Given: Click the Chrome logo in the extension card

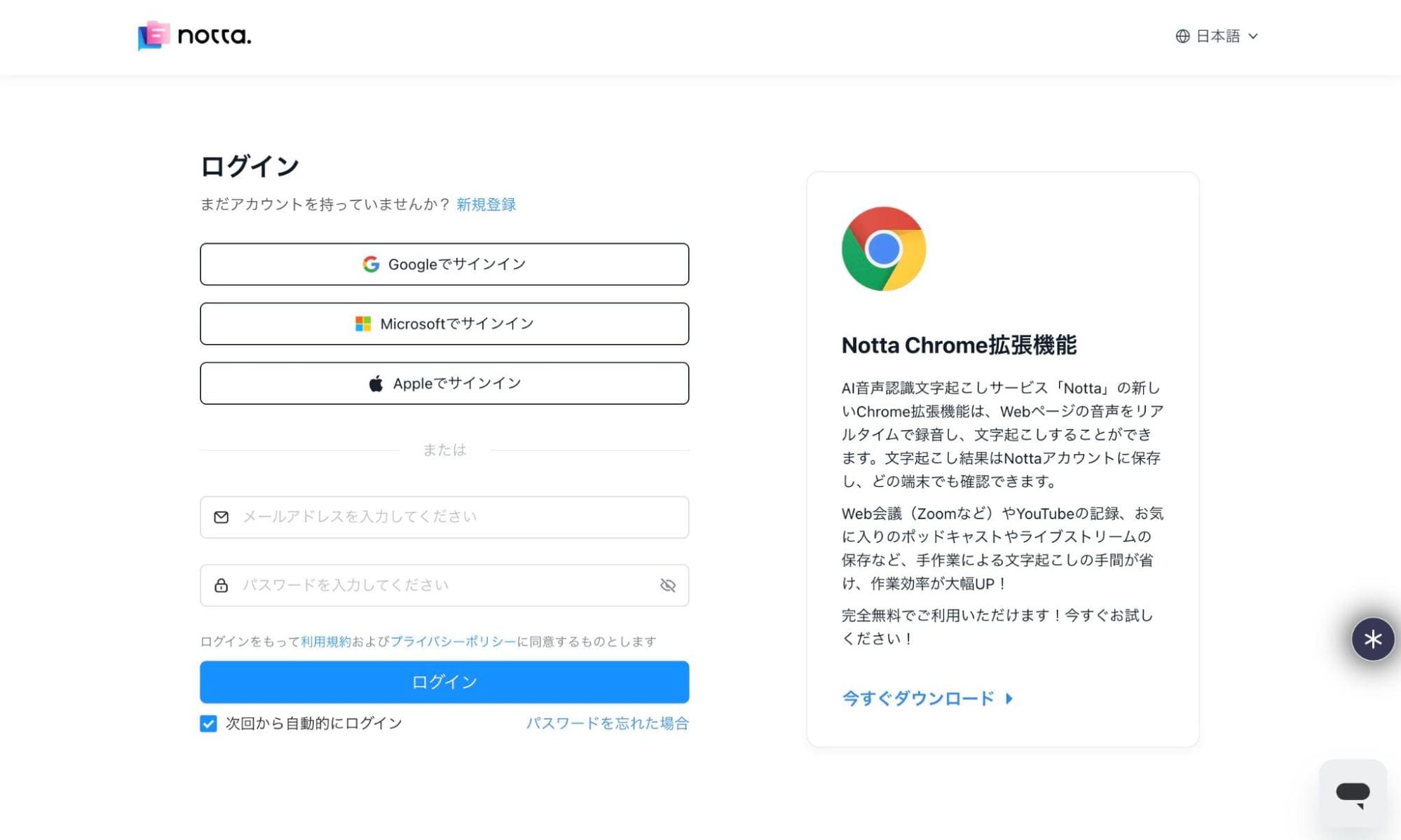Looking at the screenshot, I should 883,249.
